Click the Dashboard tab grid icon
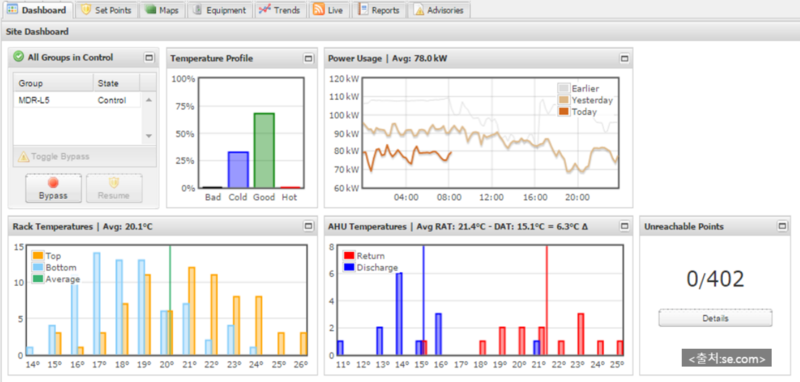The width and height of the screenshot is (800, 382). coord(12,10)
